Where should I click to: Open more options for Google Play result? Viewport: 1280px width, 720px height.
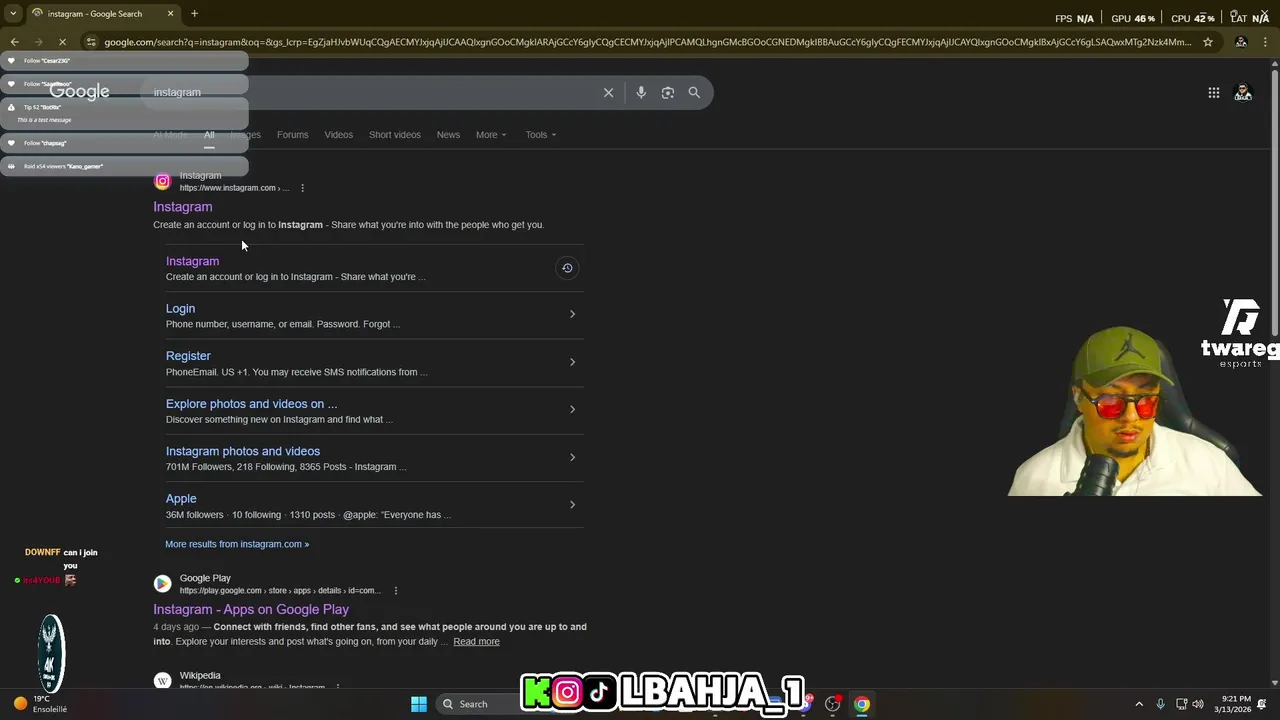[x=395, y=590]
